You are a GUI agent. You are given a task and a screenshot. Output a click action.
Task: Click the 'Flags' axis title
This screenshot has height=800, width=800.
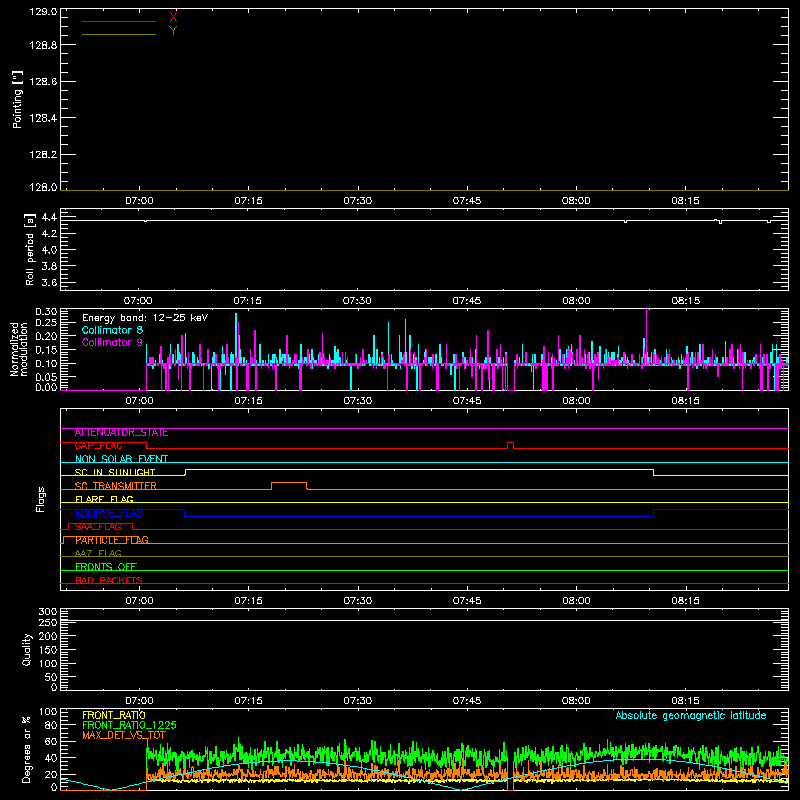coord(41,499)
